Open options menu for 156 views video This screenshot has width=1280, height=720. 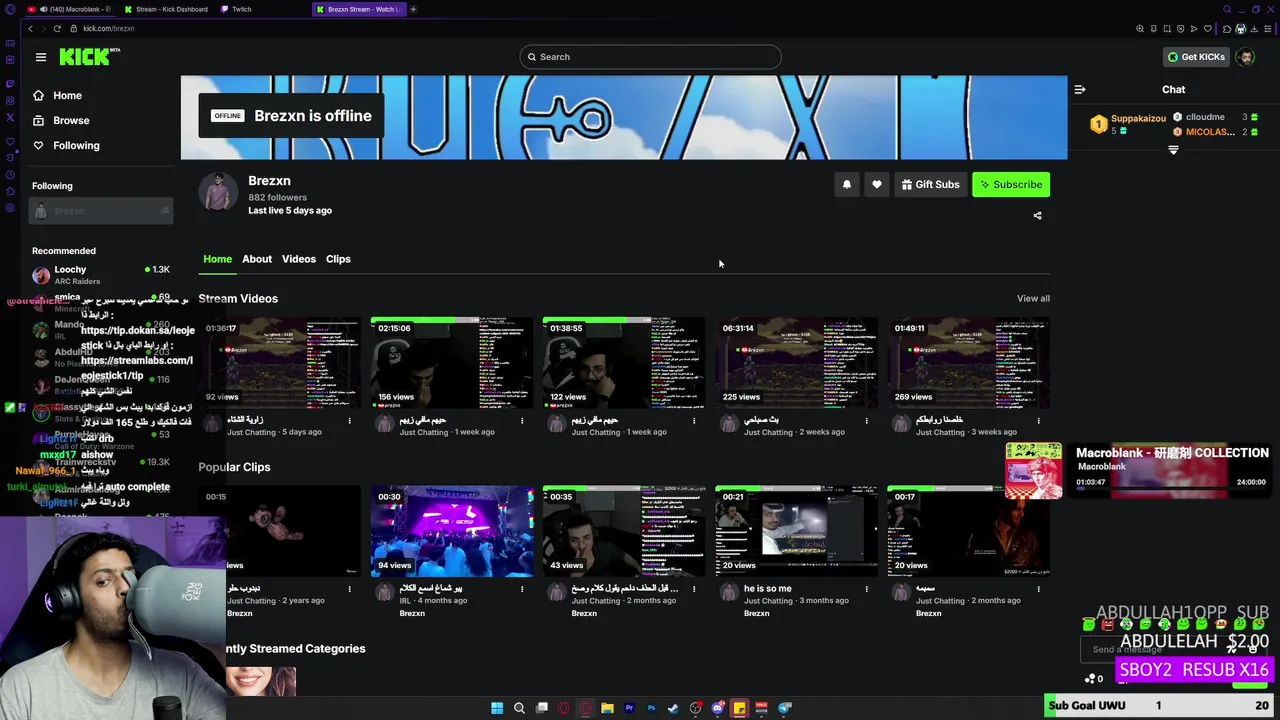click(522, 421)
